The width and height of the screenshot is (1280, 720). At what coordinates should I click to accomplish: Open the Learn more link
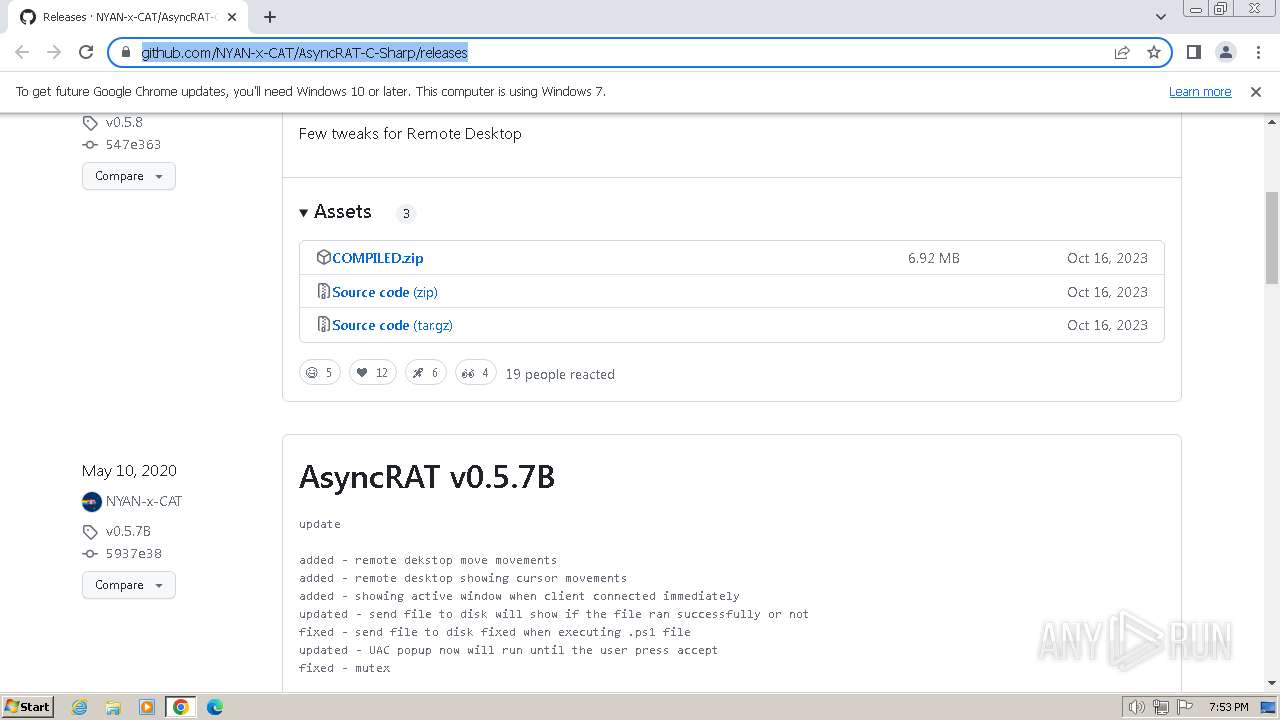click(x=1200, y=91)
